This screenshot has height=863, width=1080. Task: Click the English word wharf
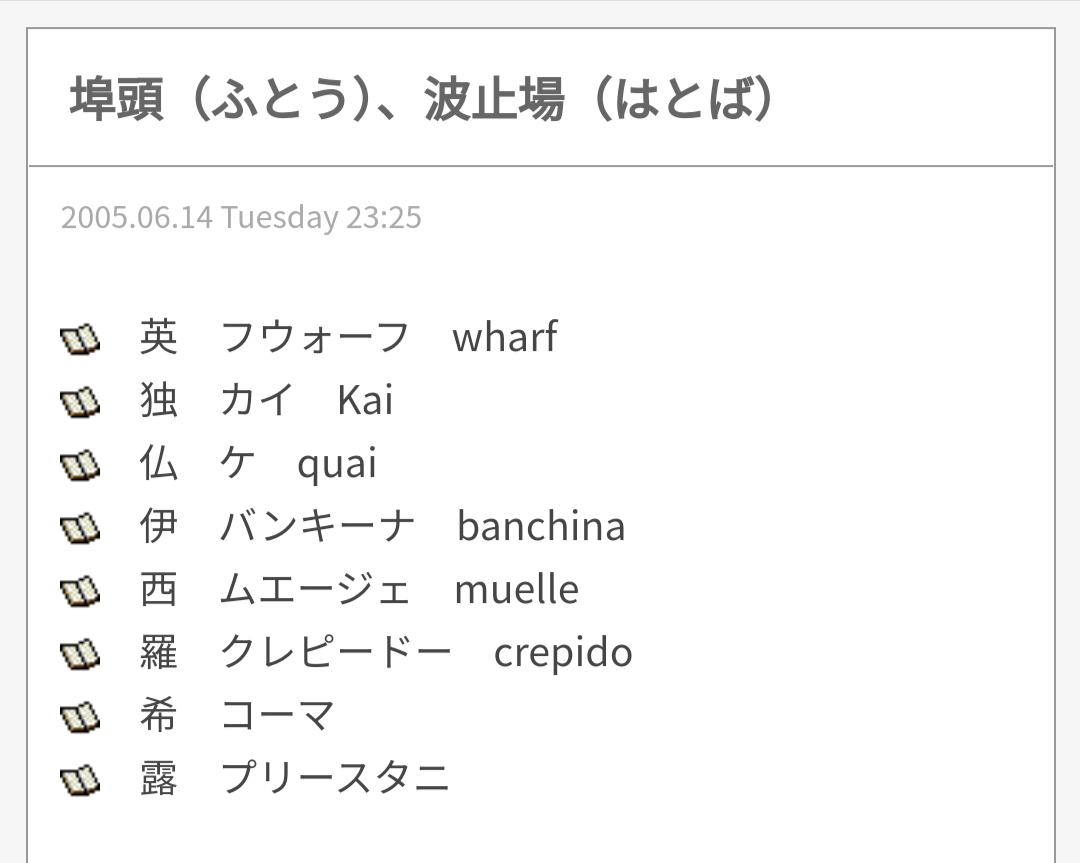[504, 337]
